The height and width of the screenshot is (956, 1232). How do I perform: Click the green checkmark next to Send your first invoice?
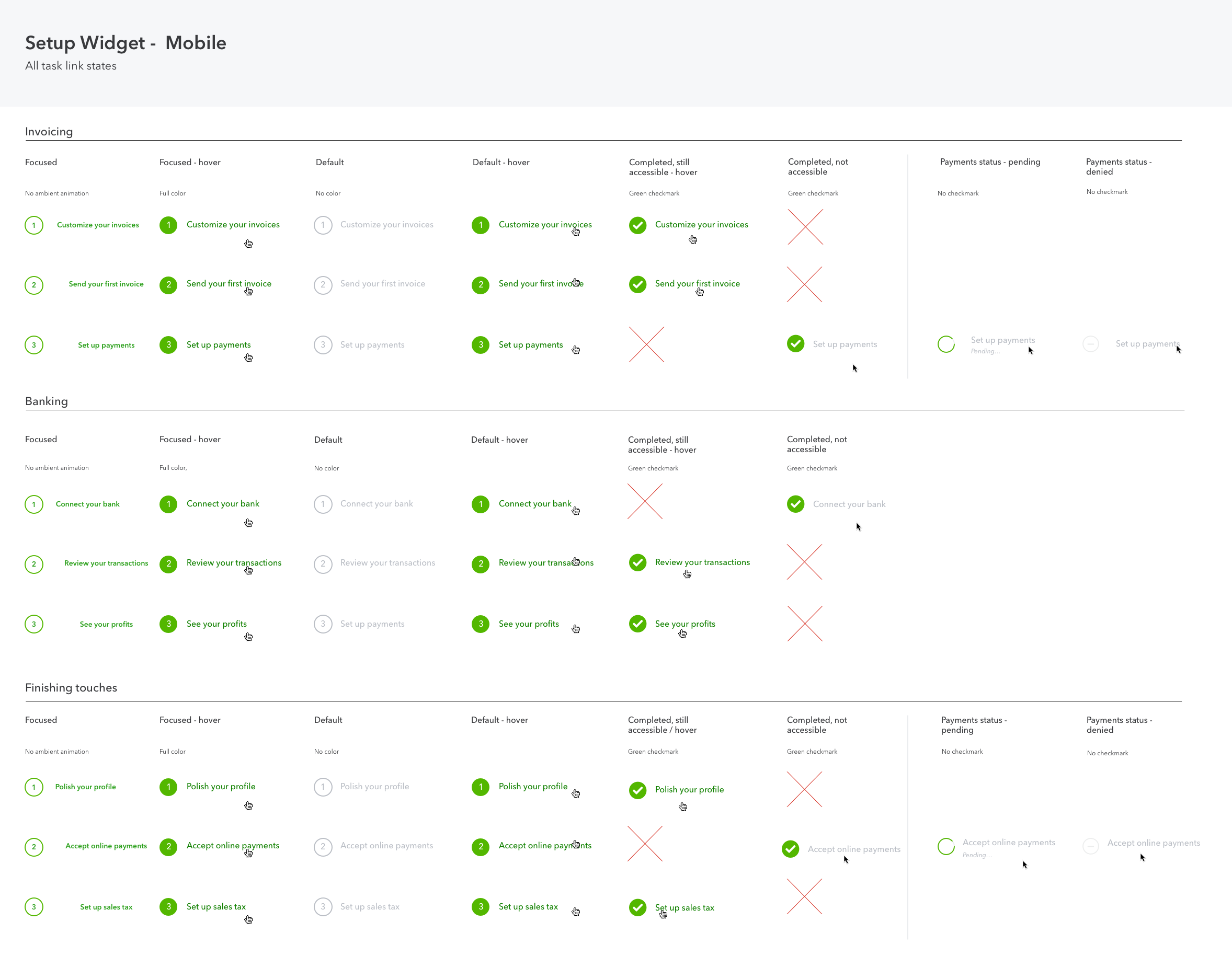[637, 284]
